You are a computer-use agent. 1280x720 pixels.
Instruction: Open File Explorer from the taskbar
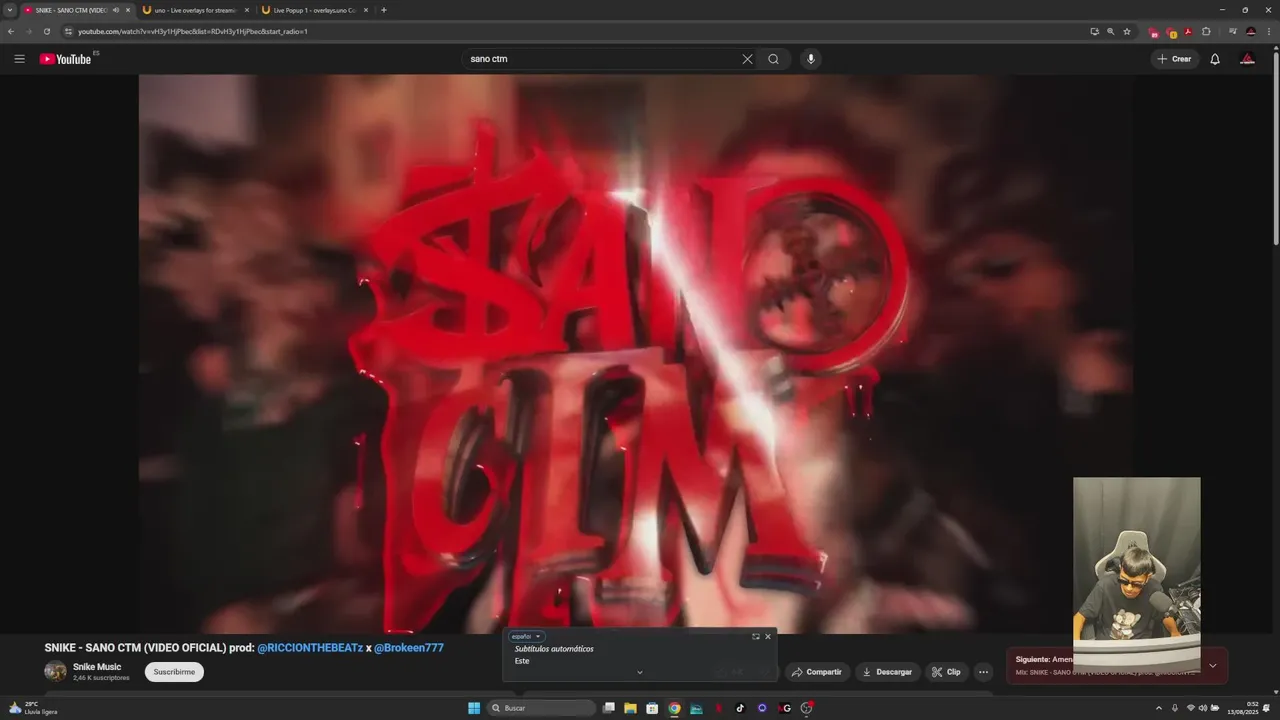point(630,708)
